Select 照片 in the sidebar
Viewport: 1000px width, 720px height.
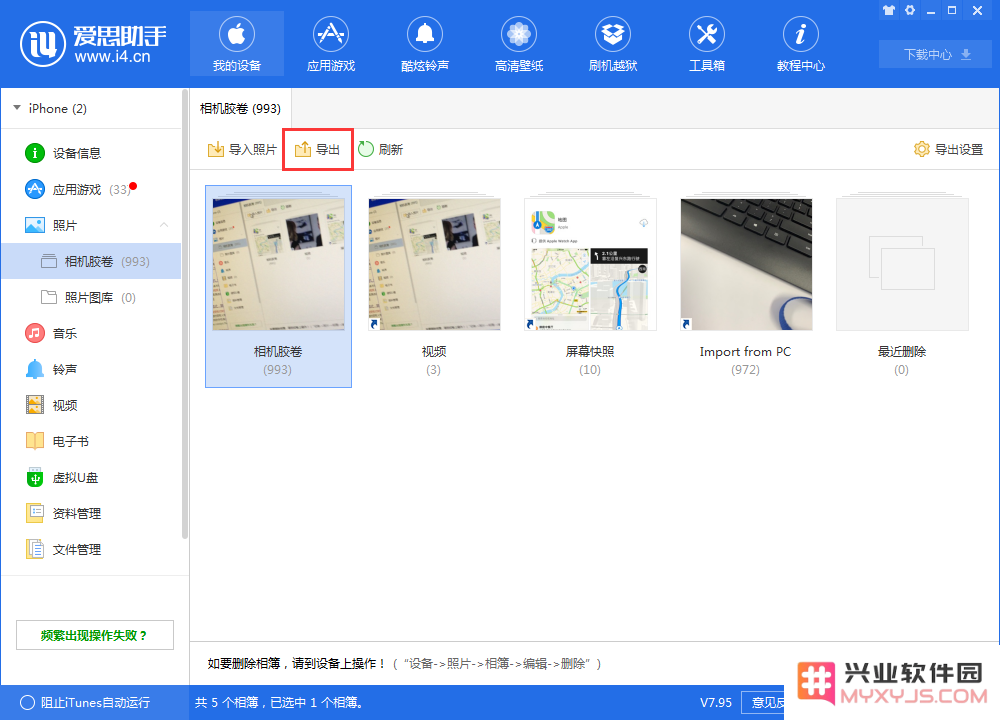pyautogui.click(x=91, y=225)
